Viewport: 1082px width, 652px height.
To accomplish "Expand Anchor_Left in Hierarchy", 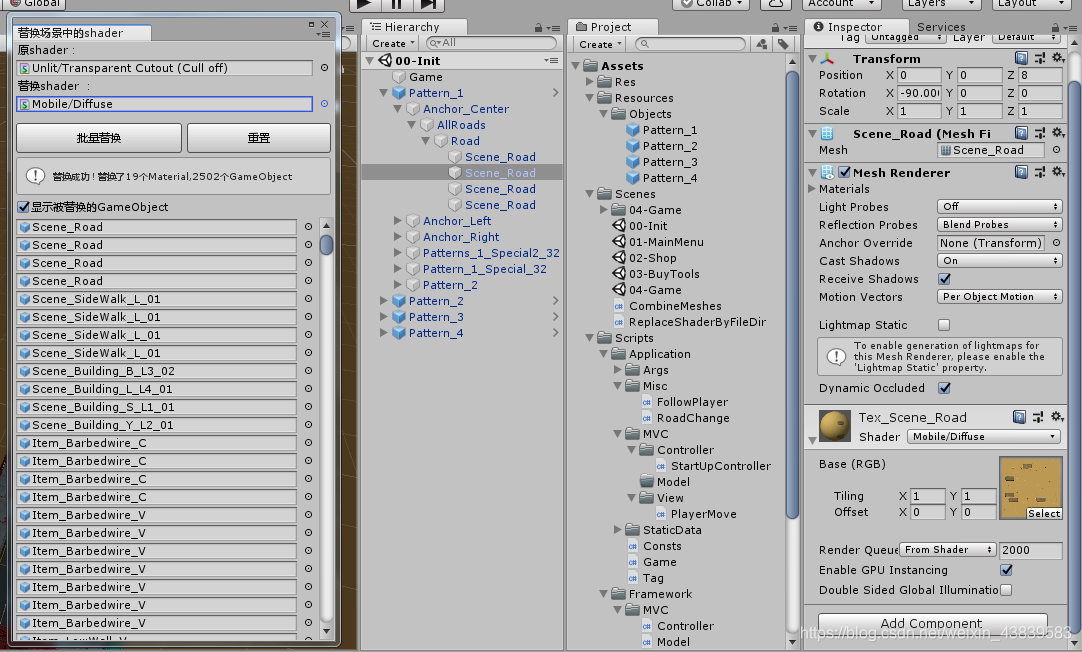I will [397, 221].
